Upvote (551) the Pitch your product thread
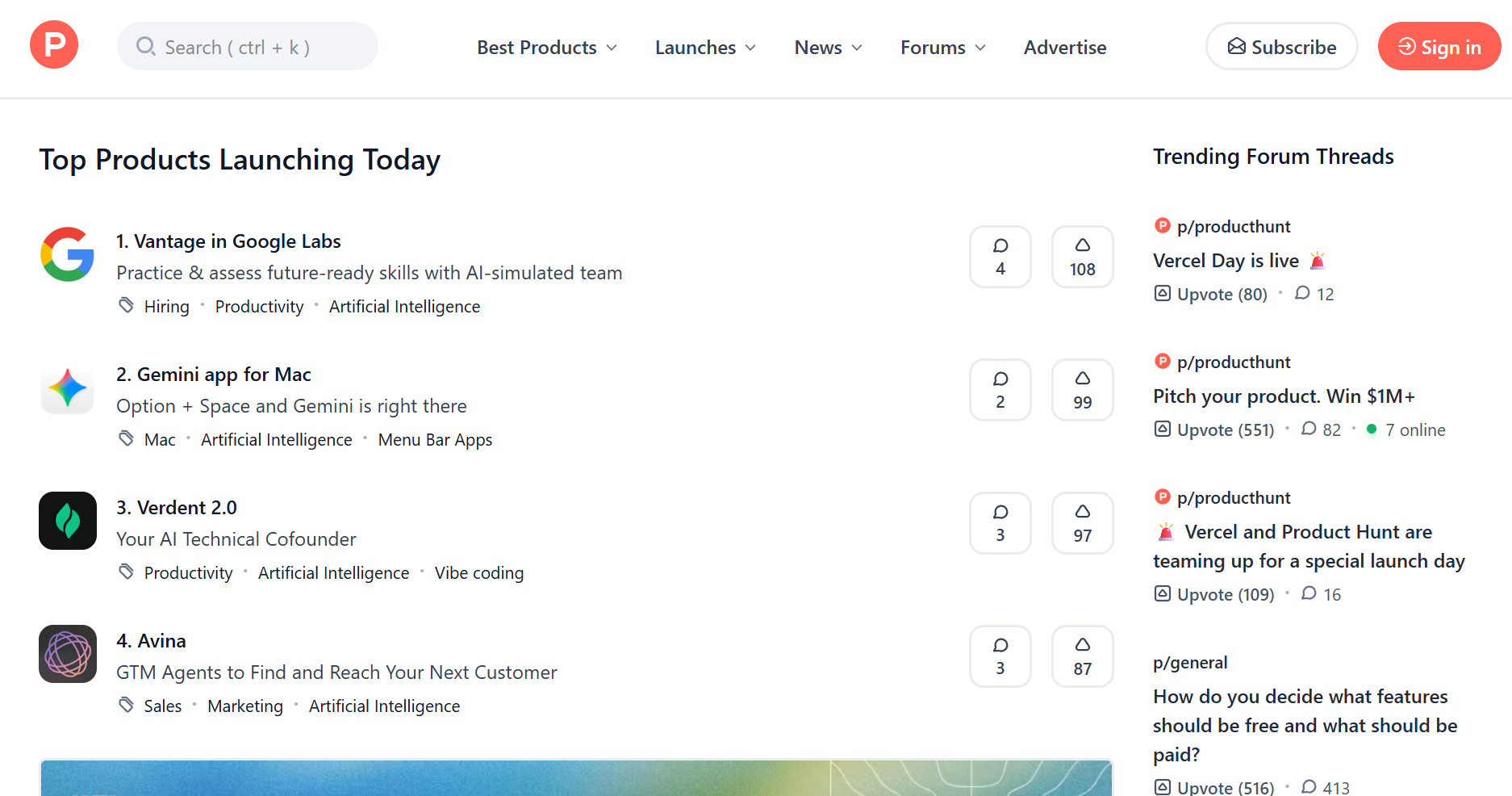This screenshot has height=796, width=1512. click(x=1214, y=429)
